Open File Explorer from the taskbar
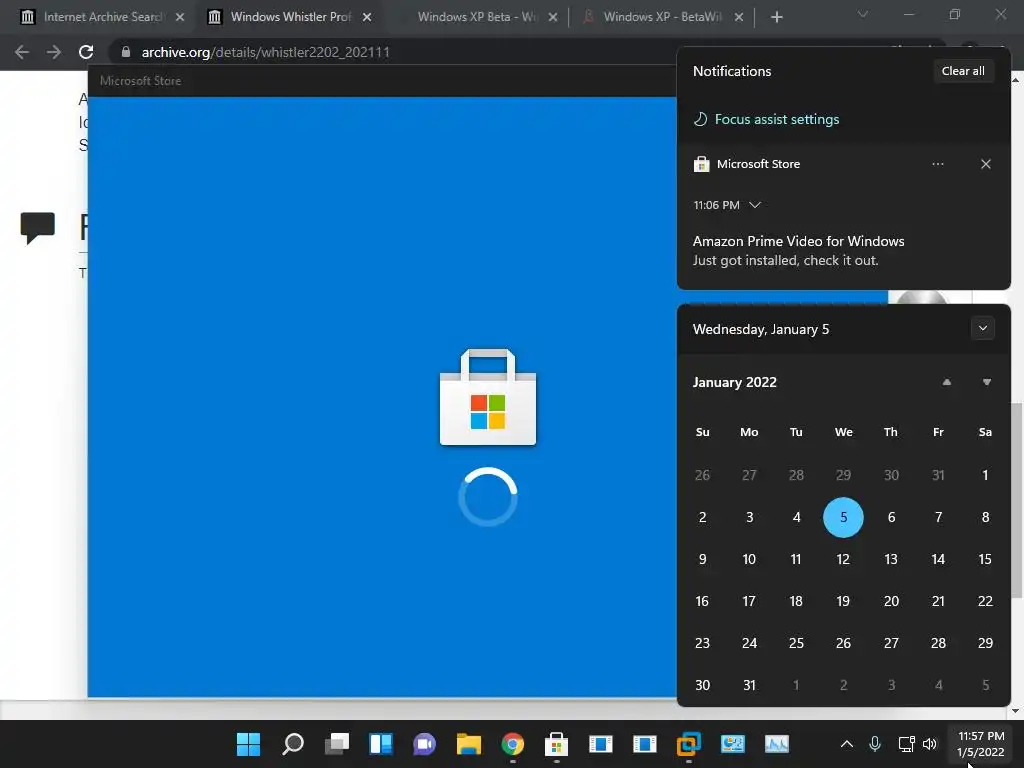Screen dimensions: 1024x768 468,743
